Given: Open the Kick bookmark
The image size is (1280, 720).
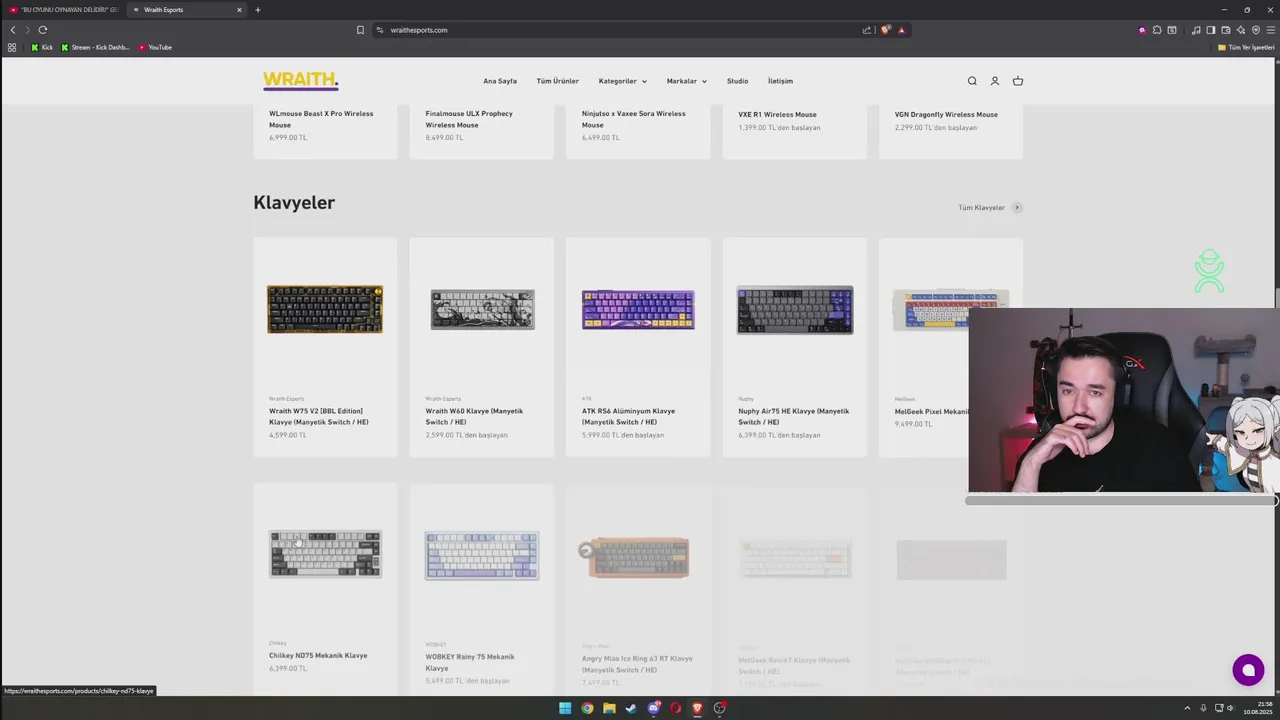Looking at the screenshot, I should click(x=41, y=47).
